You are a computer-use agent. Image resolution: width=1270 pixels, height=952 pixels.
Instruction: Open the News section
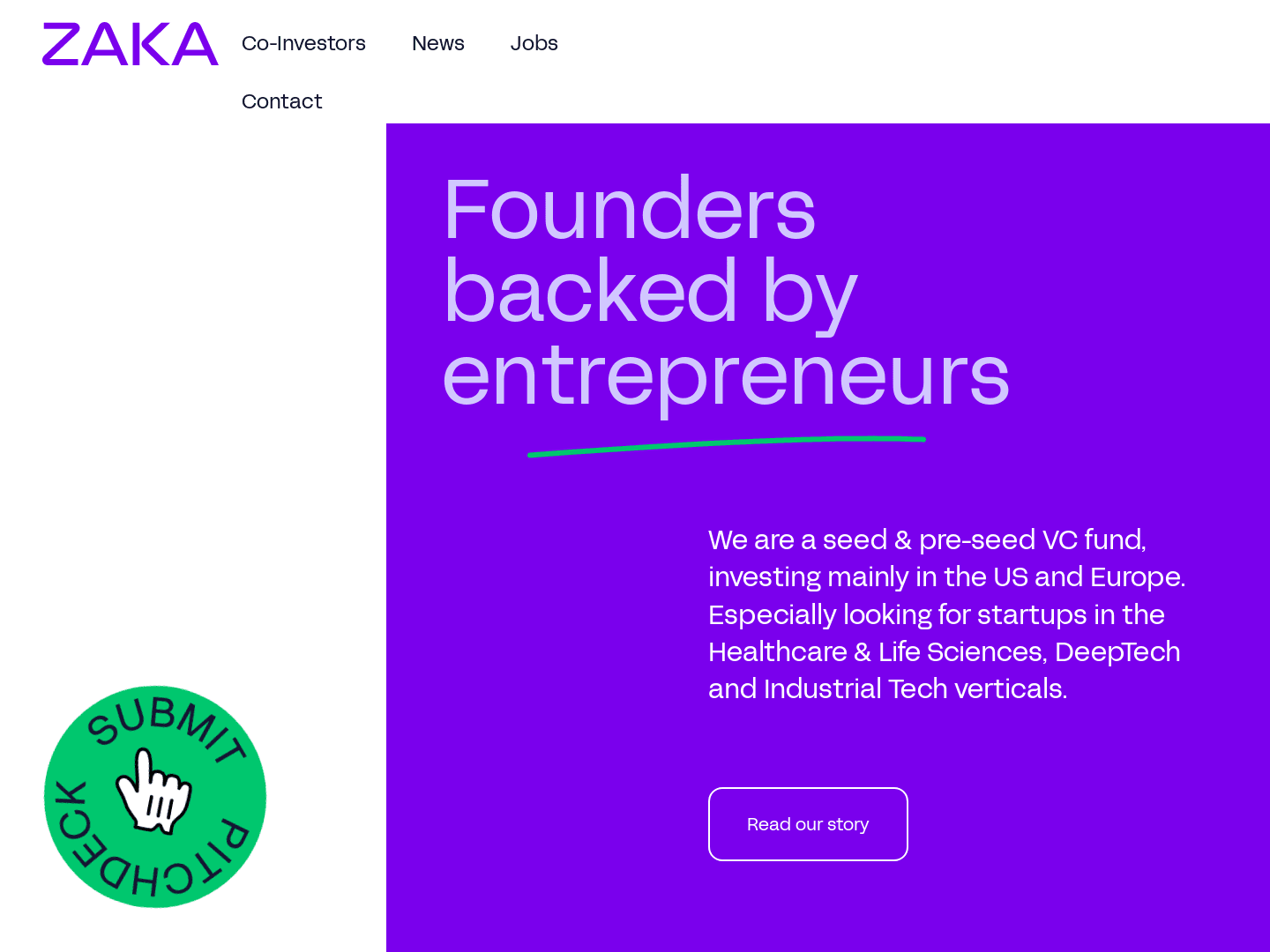(x=438, y=42)
